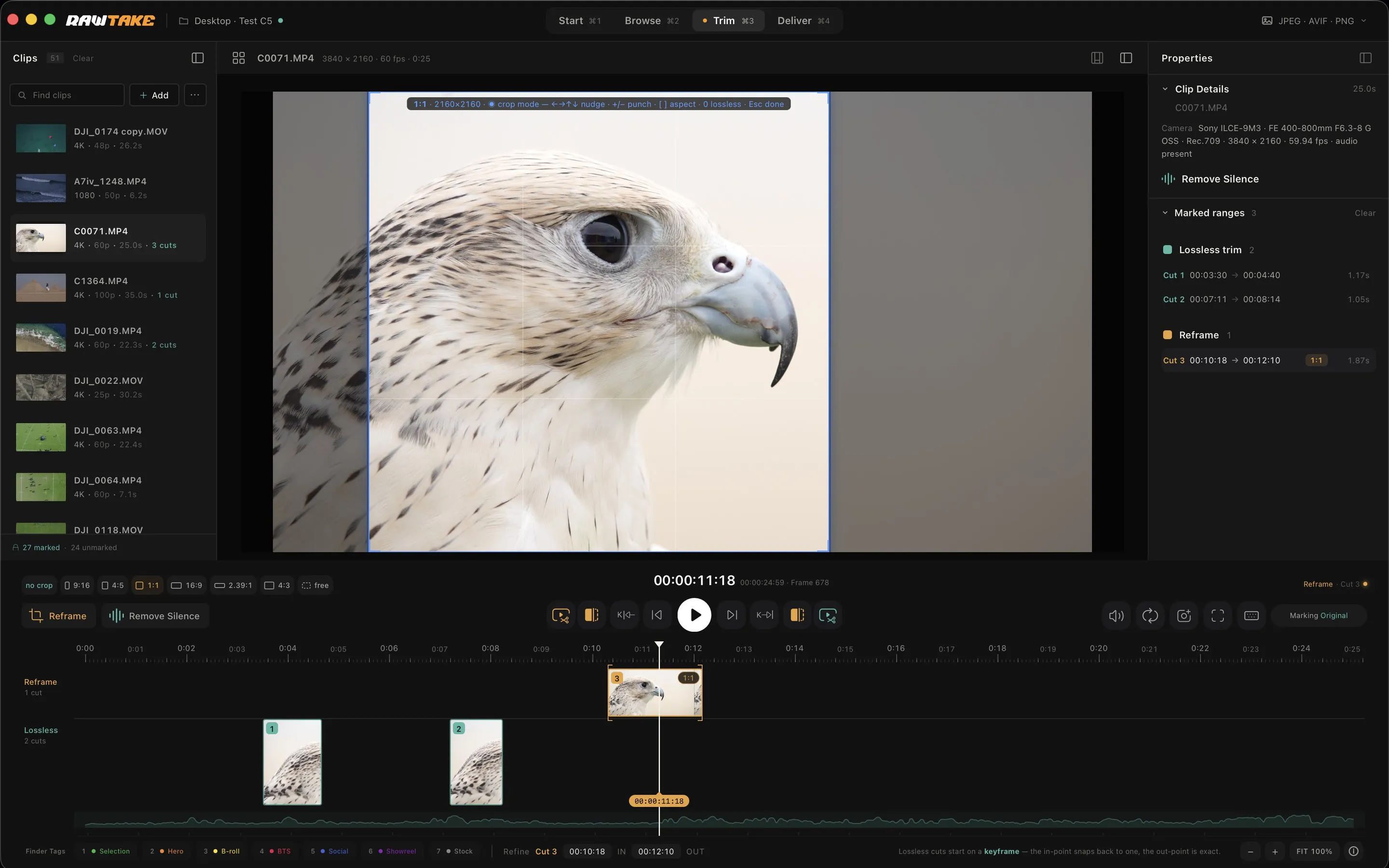Zoom out the timeline
Screen dimensions: 1389x868
[1251, 851]
